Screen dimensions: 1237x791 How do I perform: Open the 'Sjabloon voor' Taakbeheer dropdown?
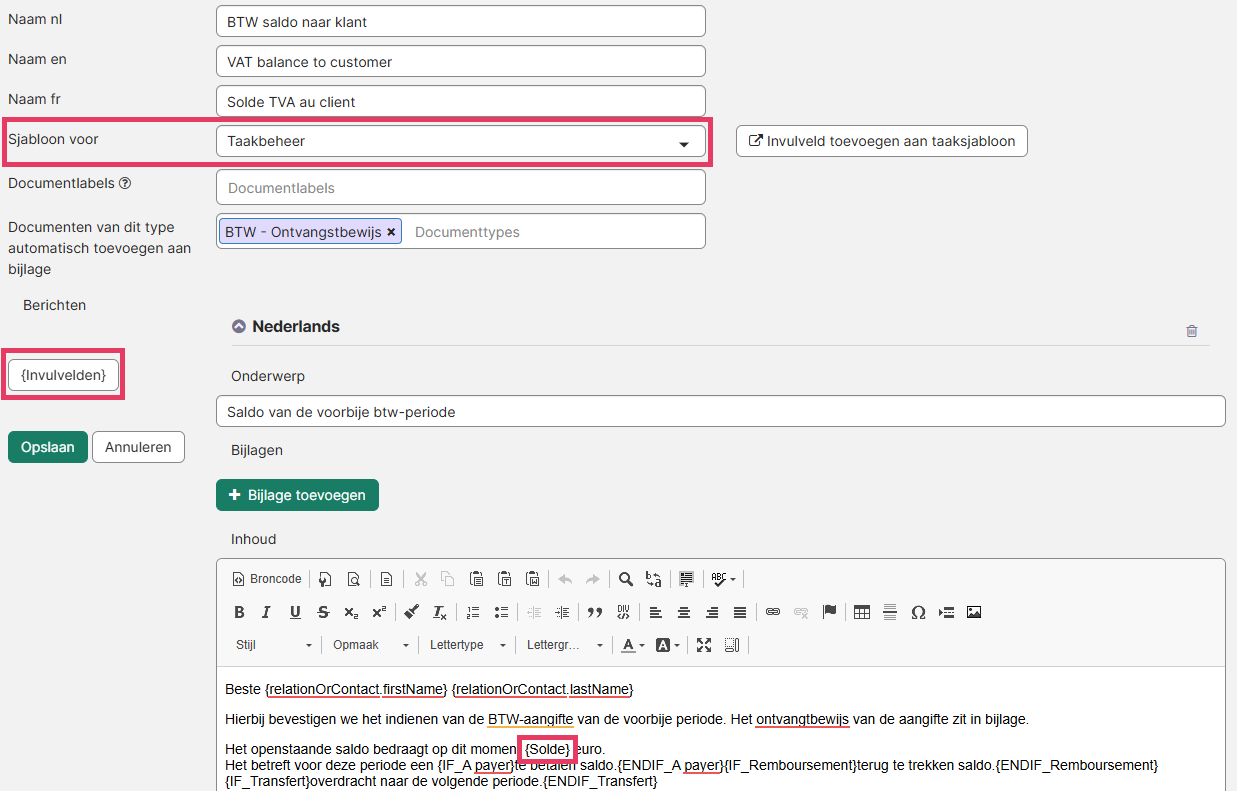461,142
